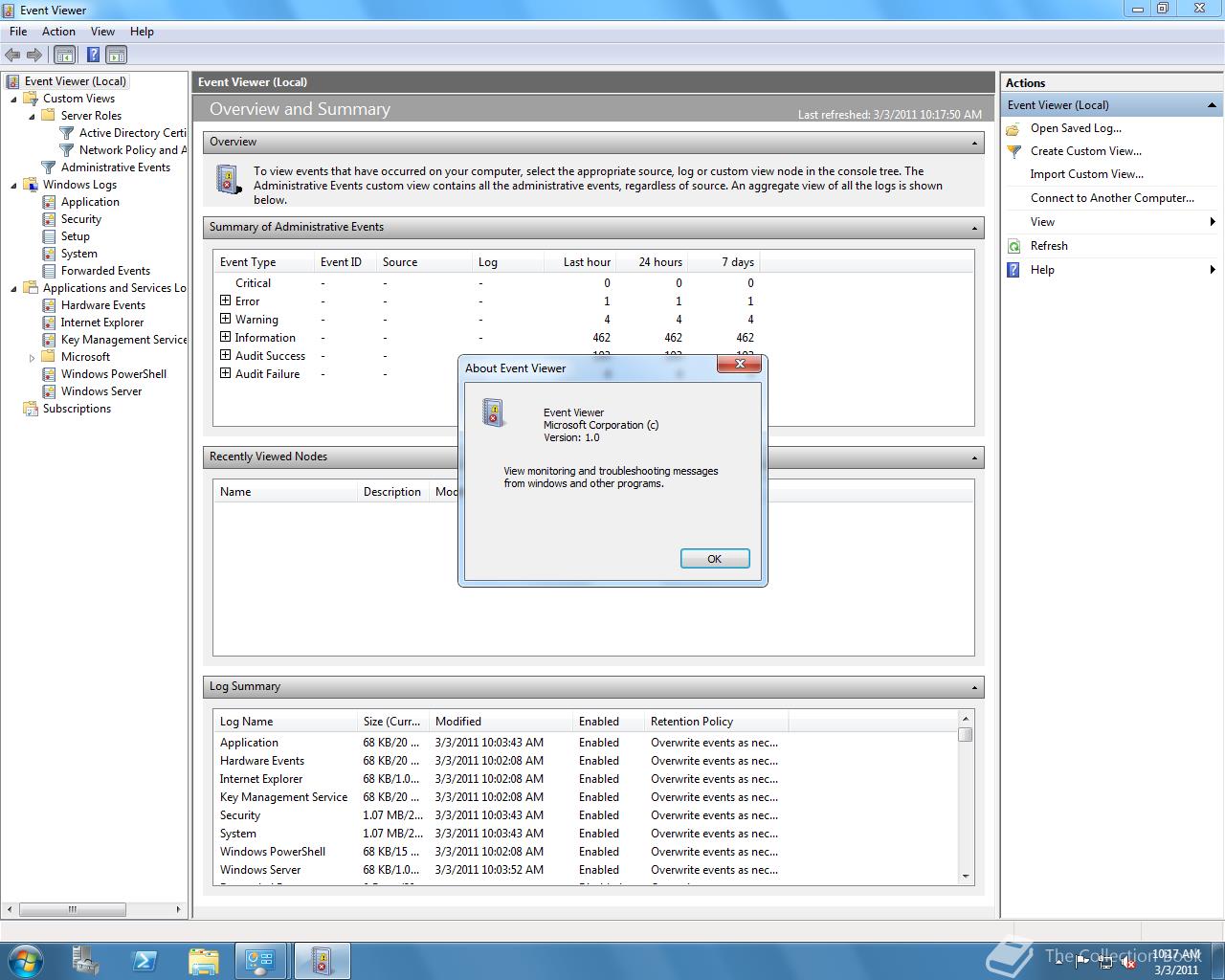Click the Create Custom View funnel icon
Screen dimensions: 1225x980
tap(1013, 151)
